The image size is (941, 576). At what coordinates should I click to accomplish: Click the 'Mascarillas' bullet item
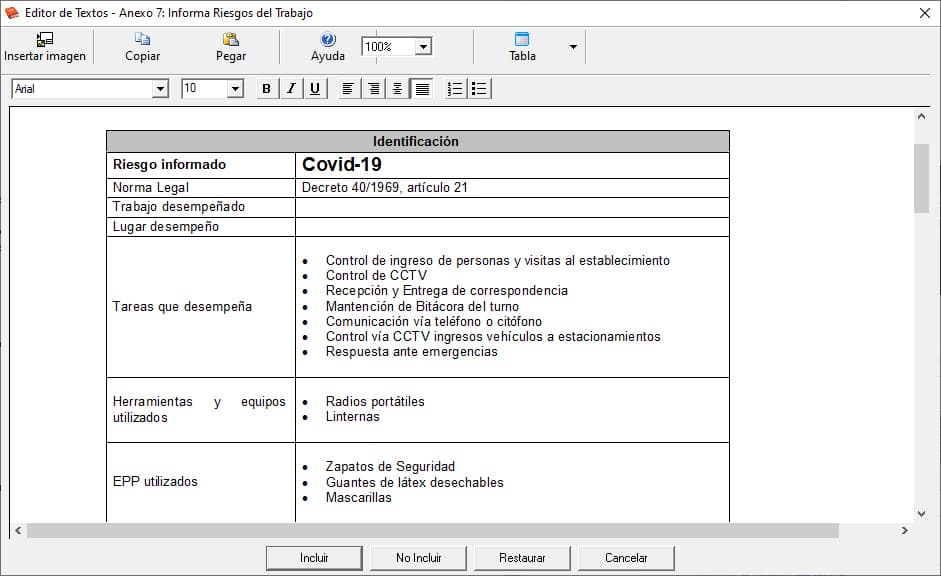358,497
